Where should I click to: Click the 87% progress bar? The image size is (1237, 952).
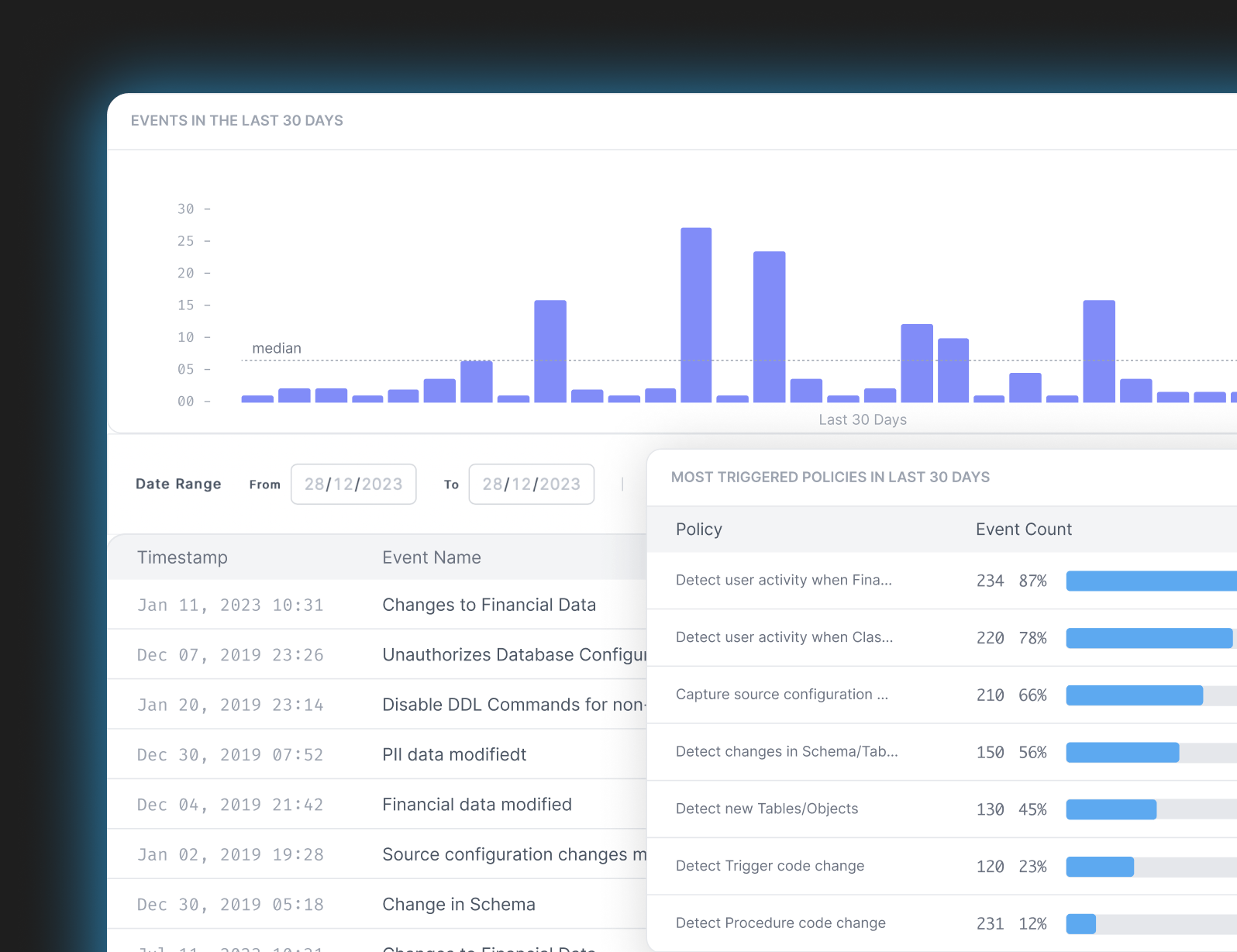tap(1151, 581)
